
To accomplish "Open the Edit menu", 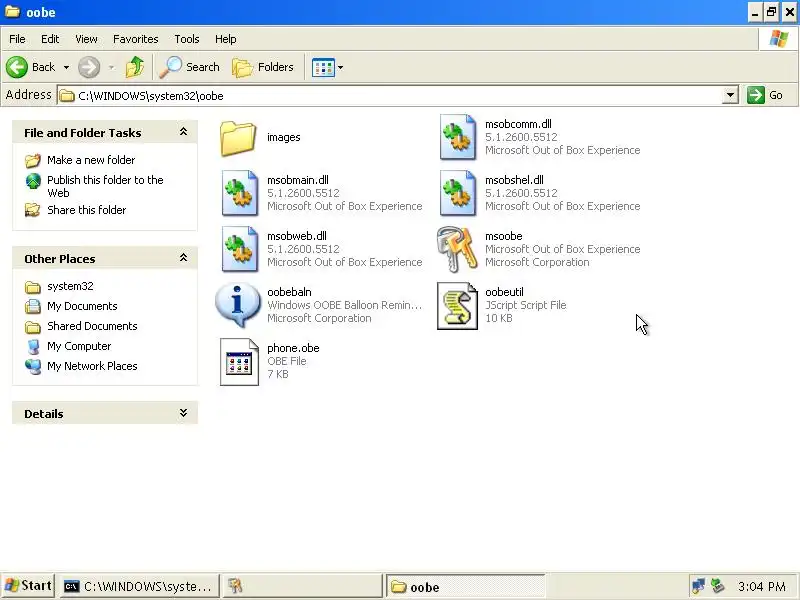I will pyautogui.click(x=50, y=39).
